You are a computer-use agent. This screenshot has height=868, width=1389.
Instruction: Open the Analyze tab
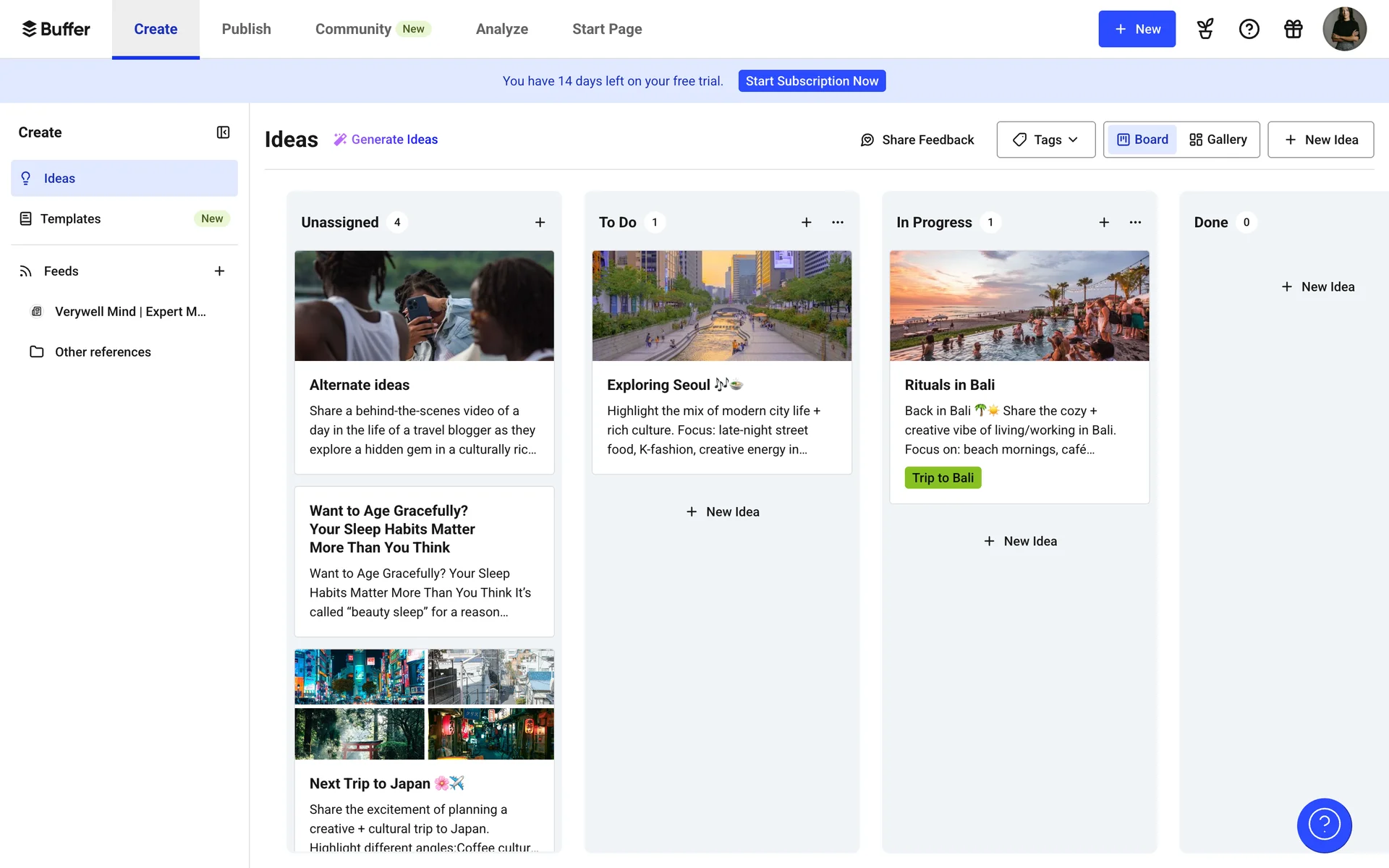click(x=501, y=29)
